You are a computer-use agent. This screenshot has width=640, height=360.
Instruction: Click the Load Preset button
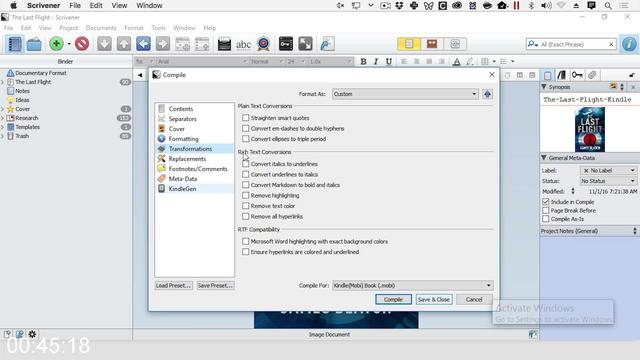point(173,286)
